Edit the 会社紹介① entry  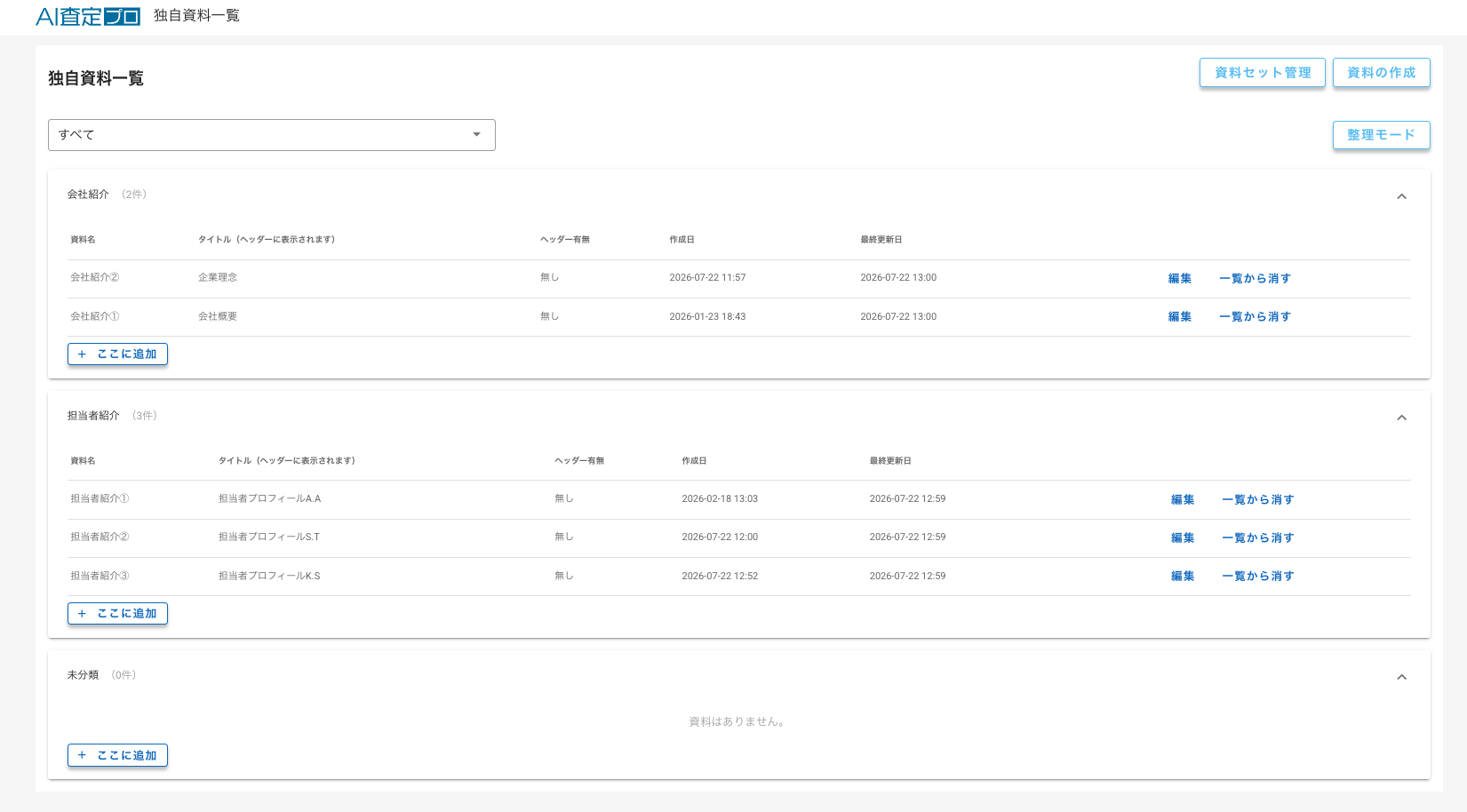click(1180, 316)
